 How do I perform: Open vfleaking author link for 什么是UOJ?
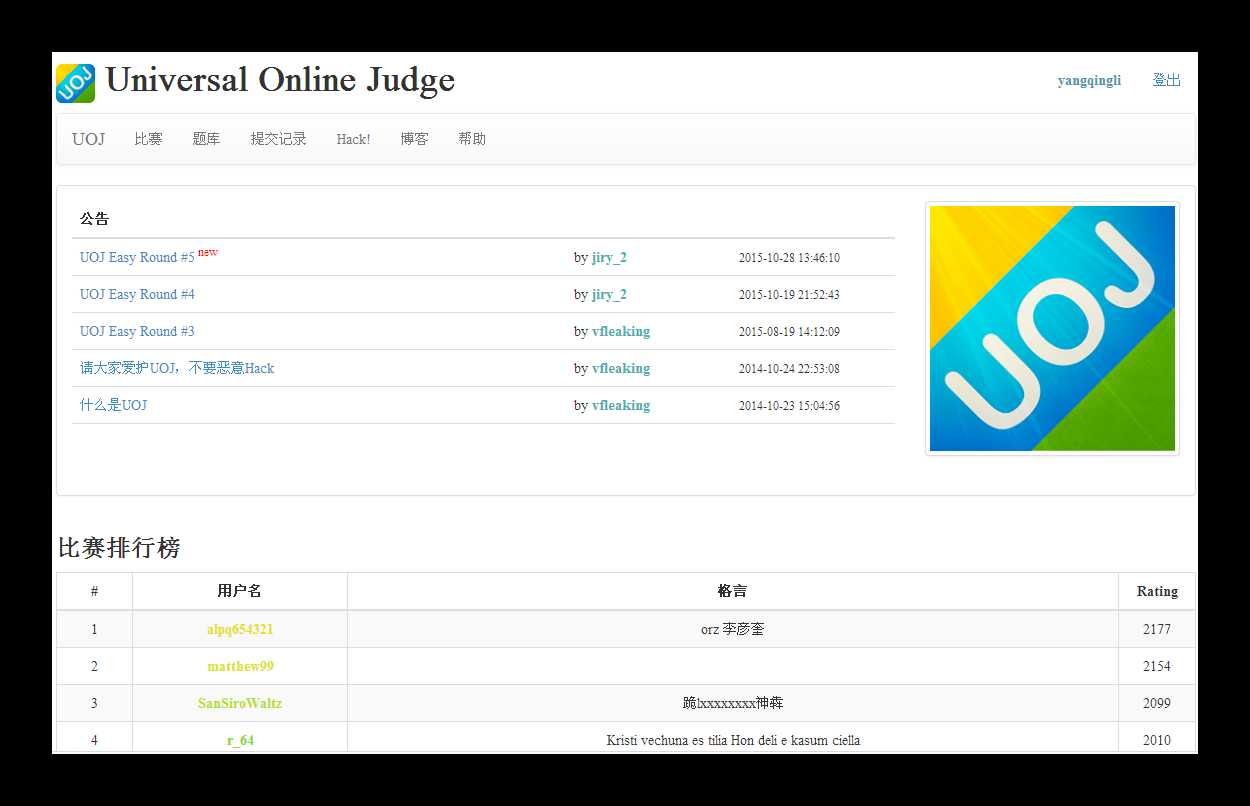coord(621,406)
